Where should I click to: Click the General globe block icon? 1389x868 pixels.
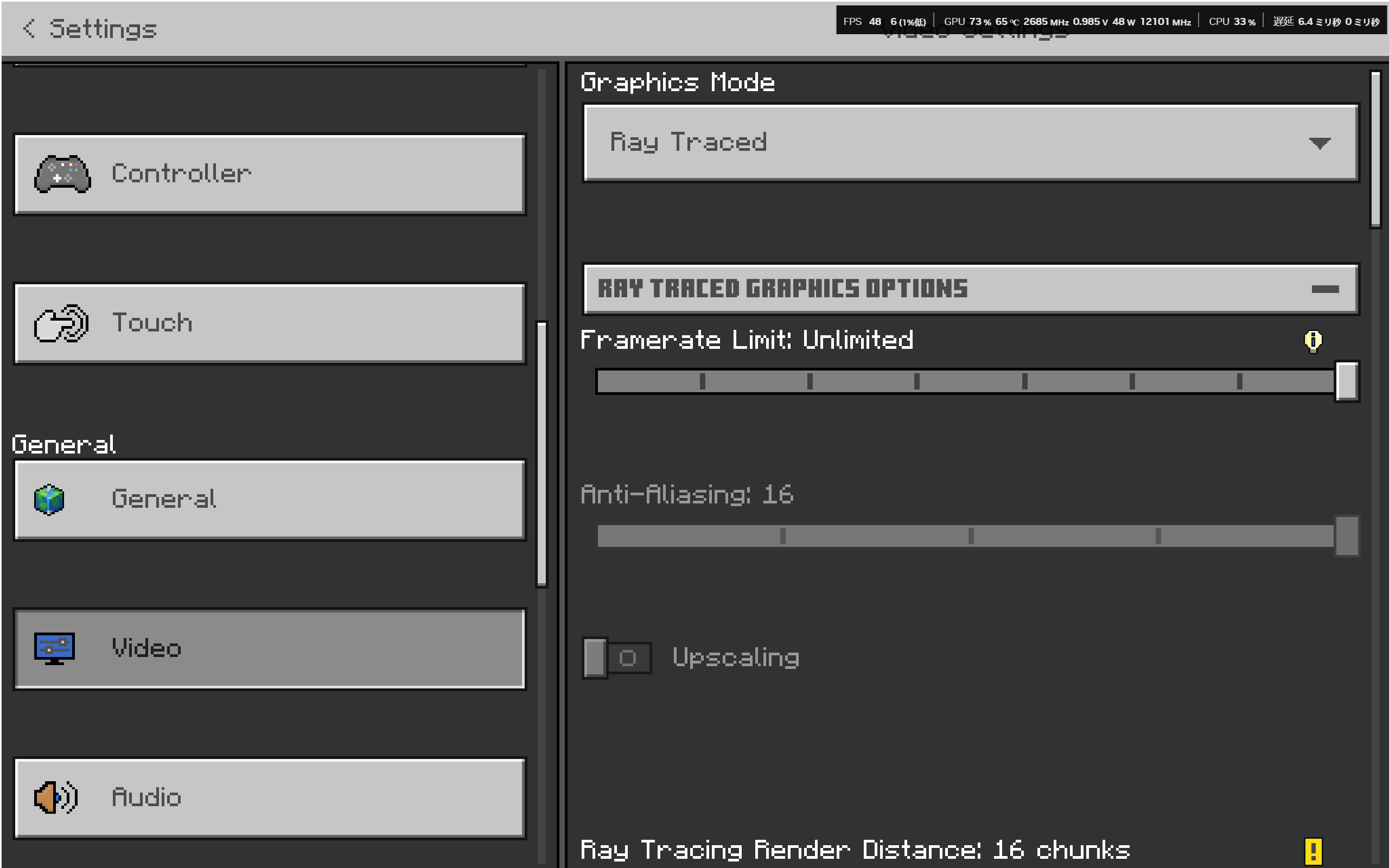pos(49,500)
